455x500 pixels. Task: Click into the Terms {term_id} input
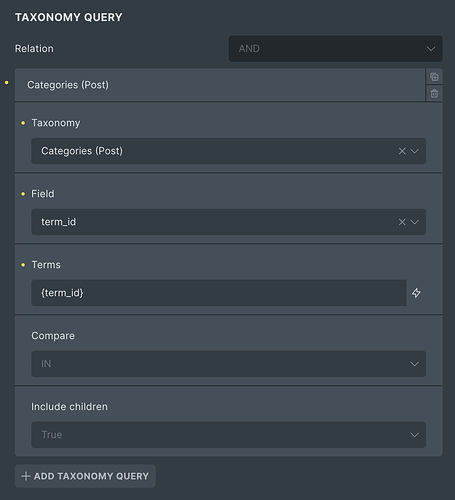coord(219,293)
